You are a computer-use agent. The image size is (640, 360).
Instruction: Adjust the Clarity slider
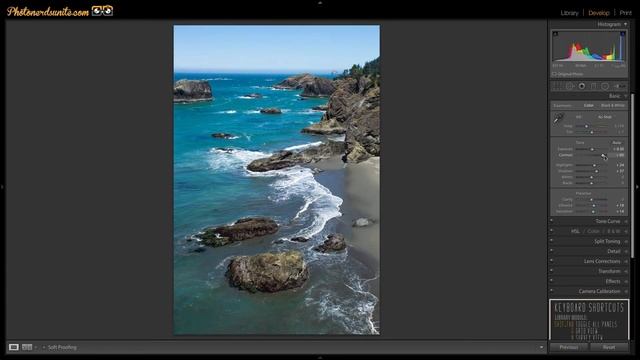tap(591, 200)
